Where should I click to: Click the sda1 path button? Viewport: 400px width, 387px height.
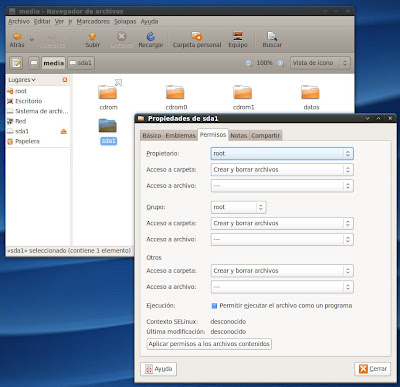81,63
